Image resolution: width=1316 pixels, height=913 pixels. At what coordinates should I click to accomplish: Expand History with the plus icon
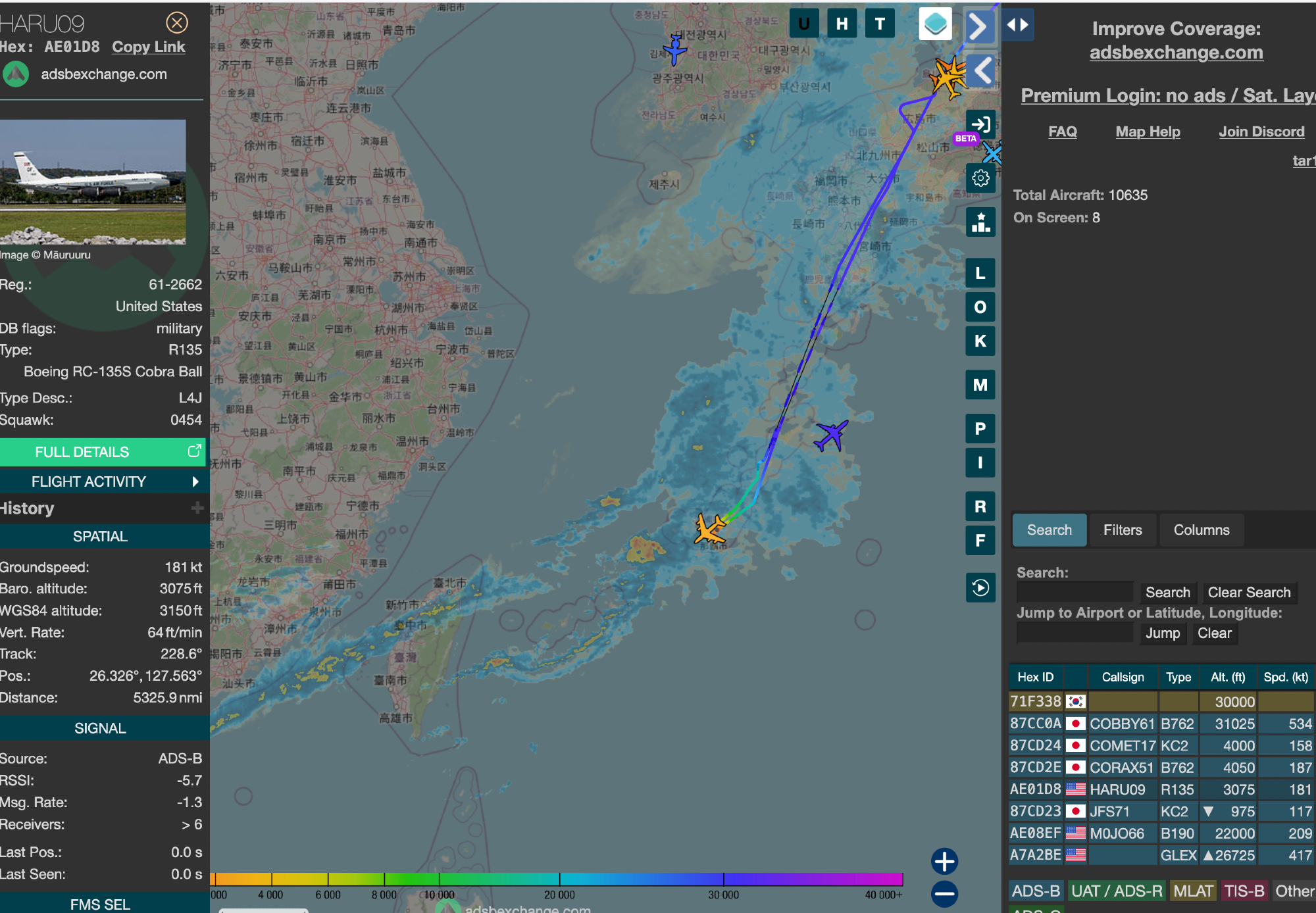tap(197, 508)
